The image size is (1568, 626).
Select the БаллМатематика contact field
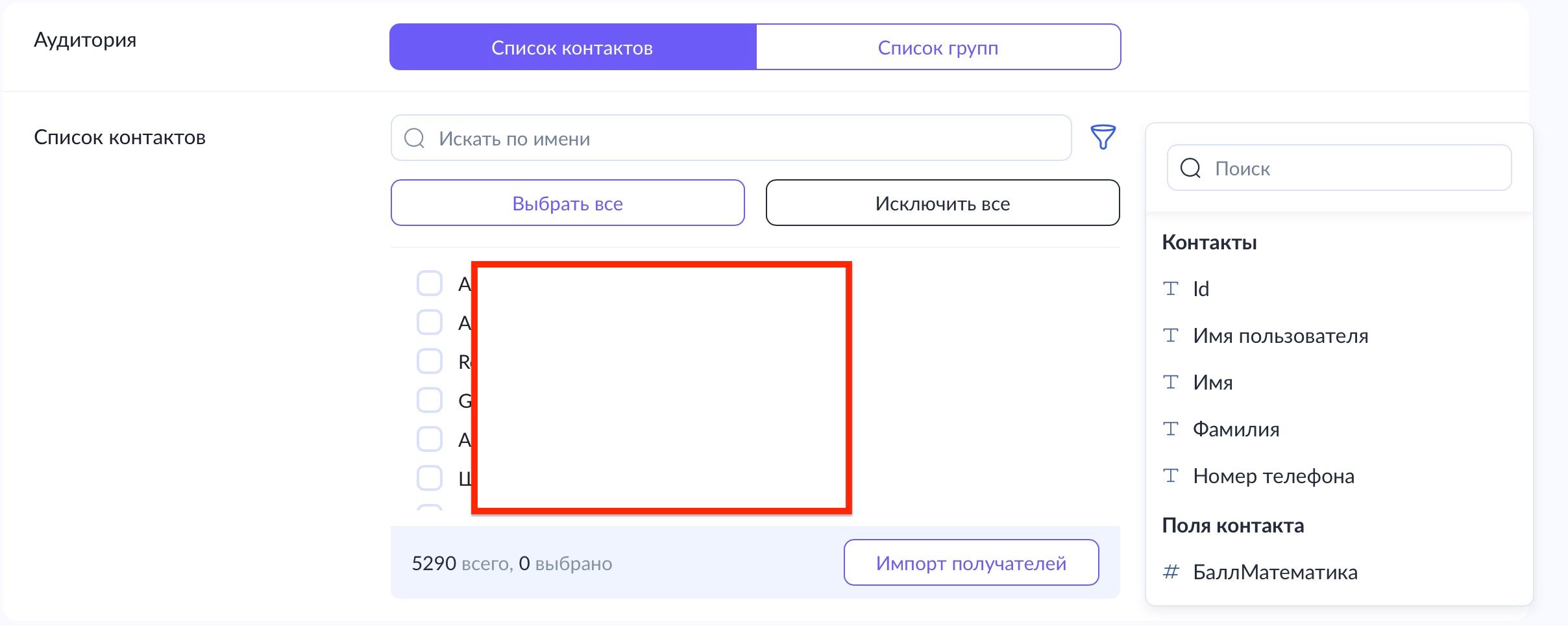(1275, 572)
